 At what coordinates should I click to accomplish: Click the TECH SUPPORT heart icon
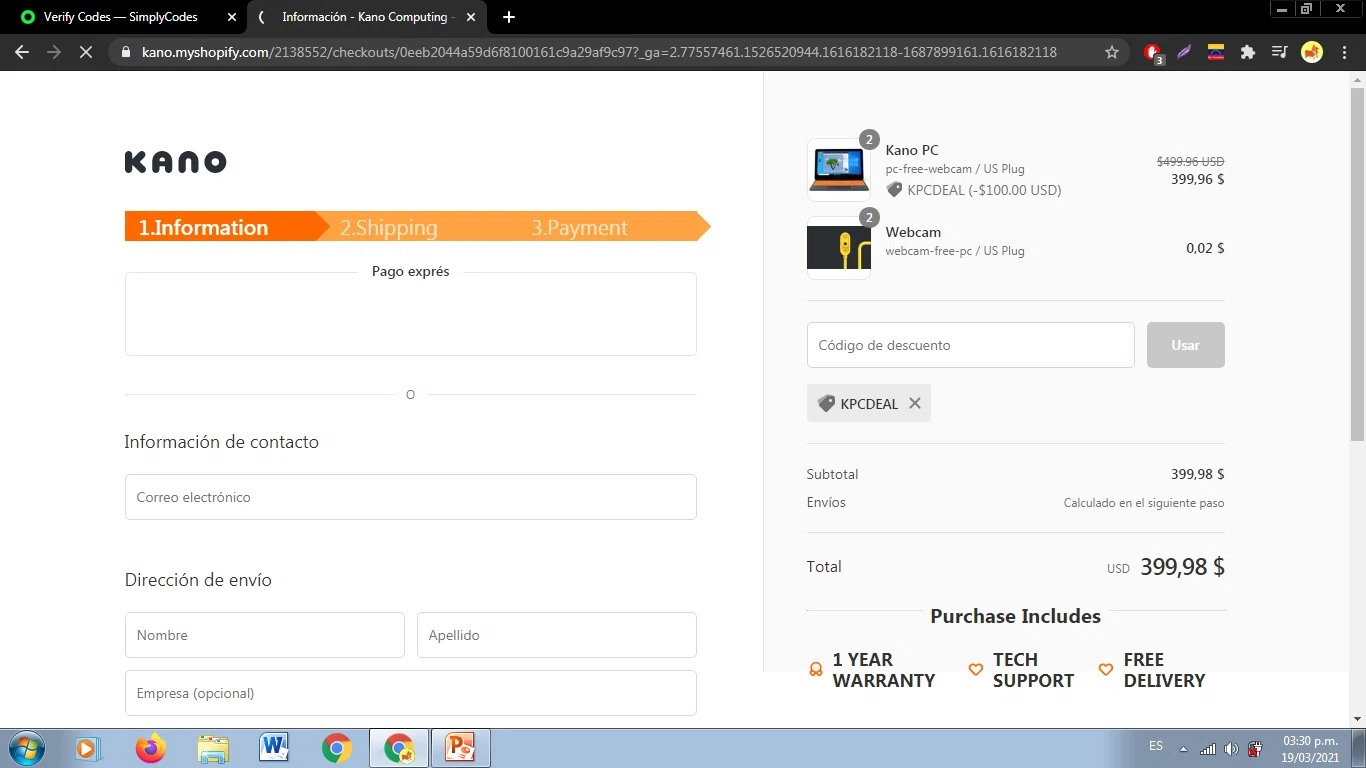point(976,669)
